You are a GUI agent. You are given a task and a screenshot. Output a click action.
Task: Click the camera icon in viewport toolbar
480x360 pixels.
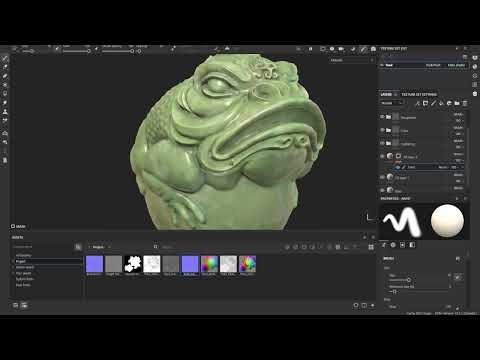pyautogui.click(x=373, y=49)
